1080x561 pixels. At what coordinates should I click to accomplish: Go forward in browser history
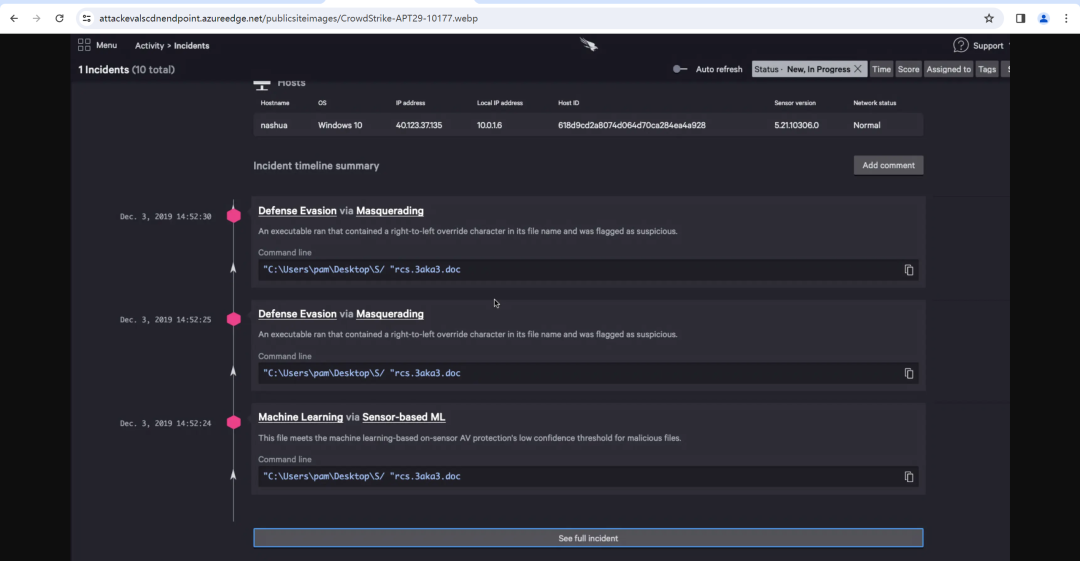click(37, 19)
